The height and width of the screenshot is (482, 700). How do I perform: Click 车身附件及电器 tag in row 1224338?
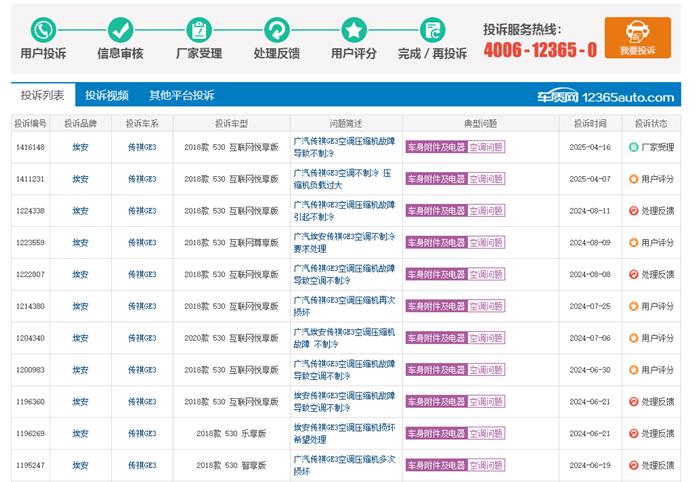pyautogui.click(x=436, y=211)
